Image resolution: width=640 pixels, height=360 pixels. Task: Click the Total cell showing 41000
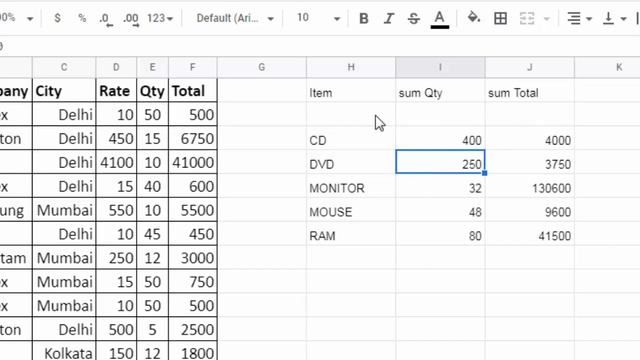tap(193, 162)
